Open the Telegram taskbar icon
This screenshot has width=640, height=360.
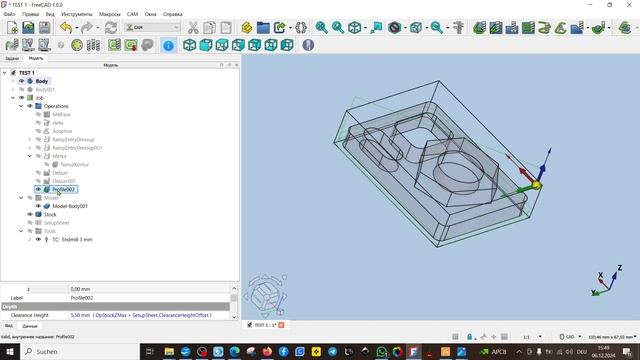333,351
